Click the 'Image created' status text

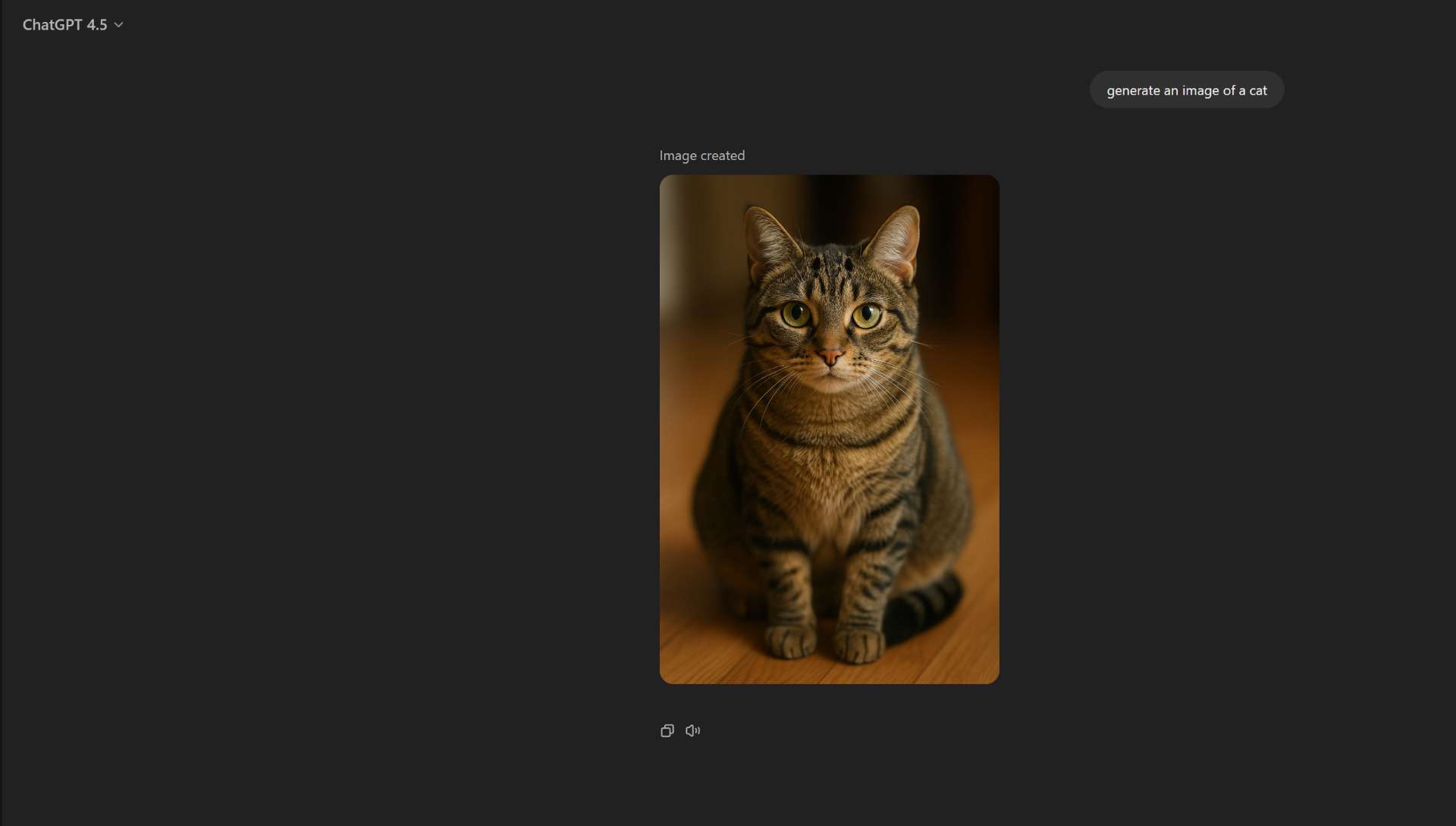(x=702, y=155)
